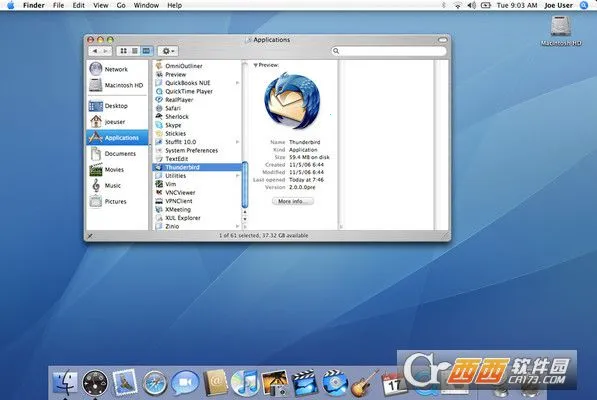Open the Edit menu
Viewport: 597px width, 400px height.
tap(78, 5)
